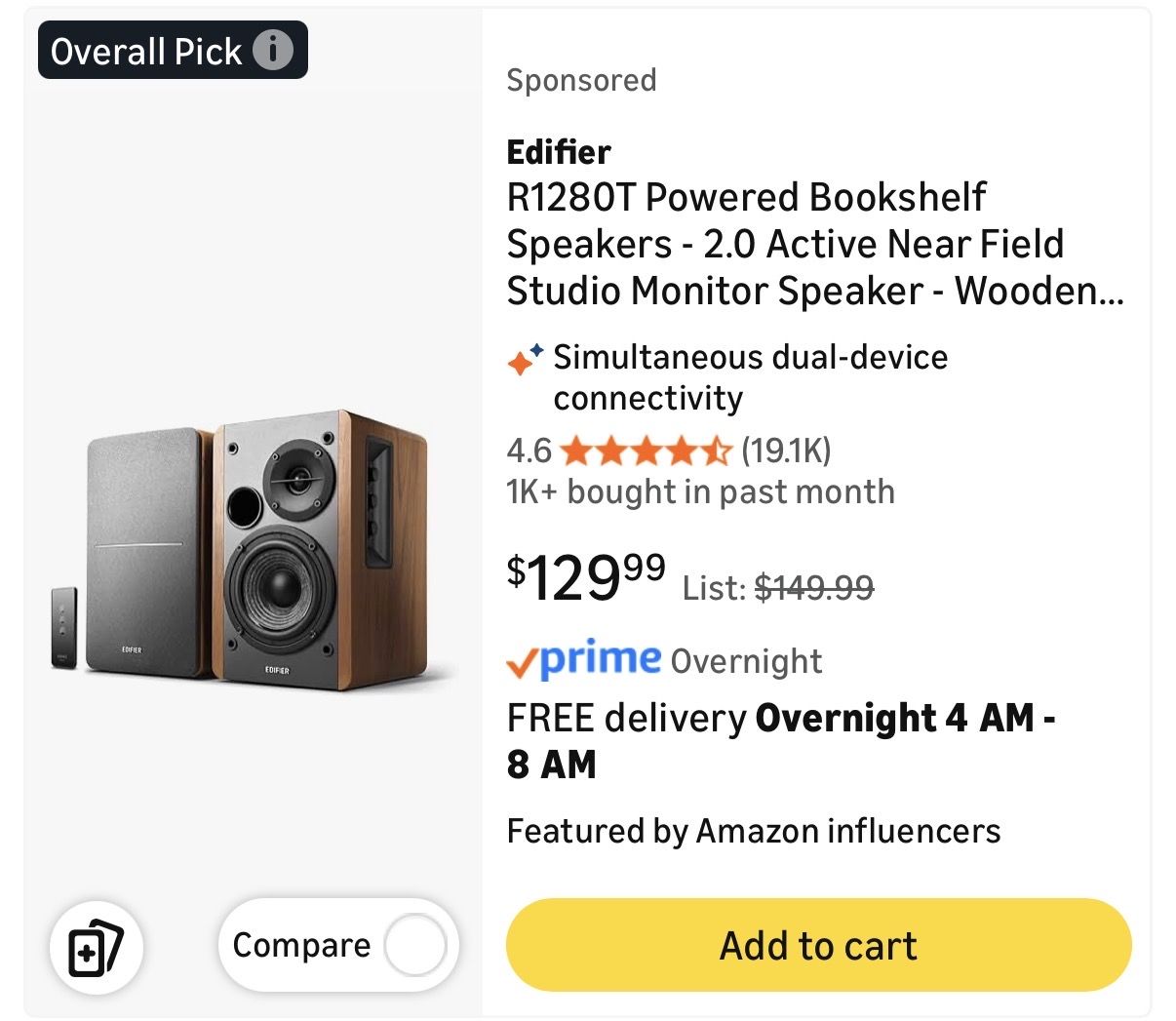Click the orange AI sparkle icon

pyautogui.click(x=525, y=359)
